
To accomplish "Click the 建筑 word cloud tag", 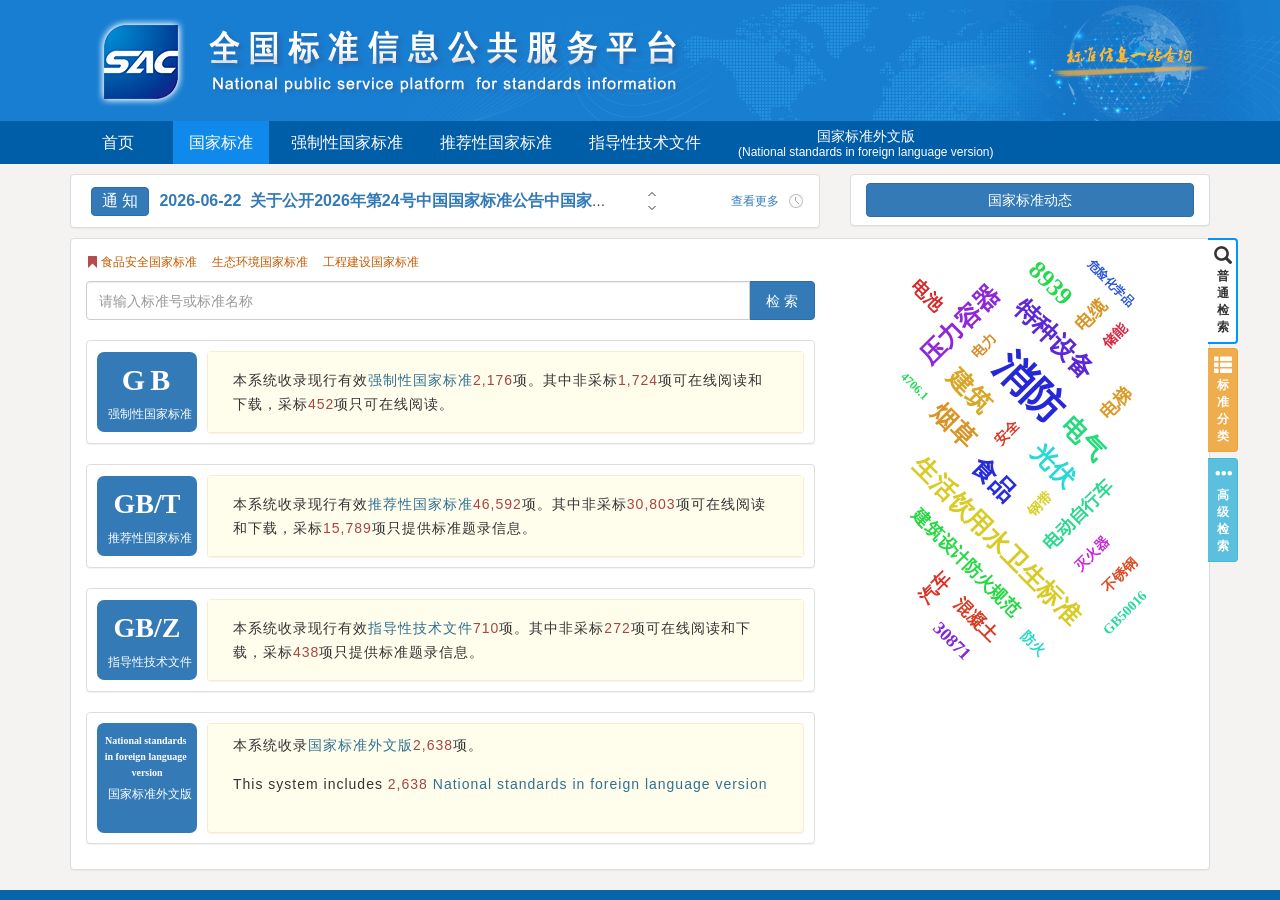I will (968, 391).
